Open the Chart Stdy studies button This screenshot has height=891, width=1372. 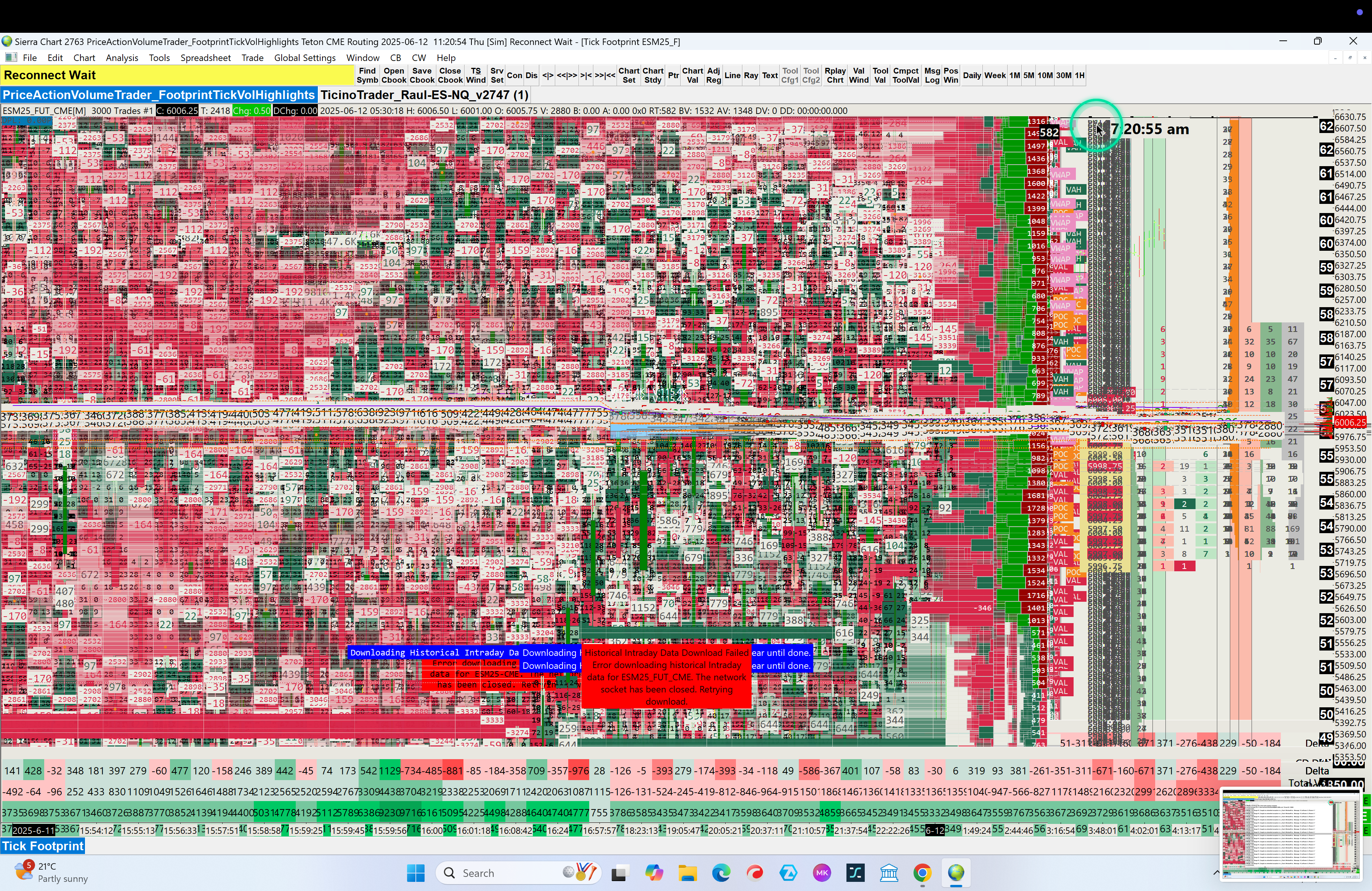[652, 75]
